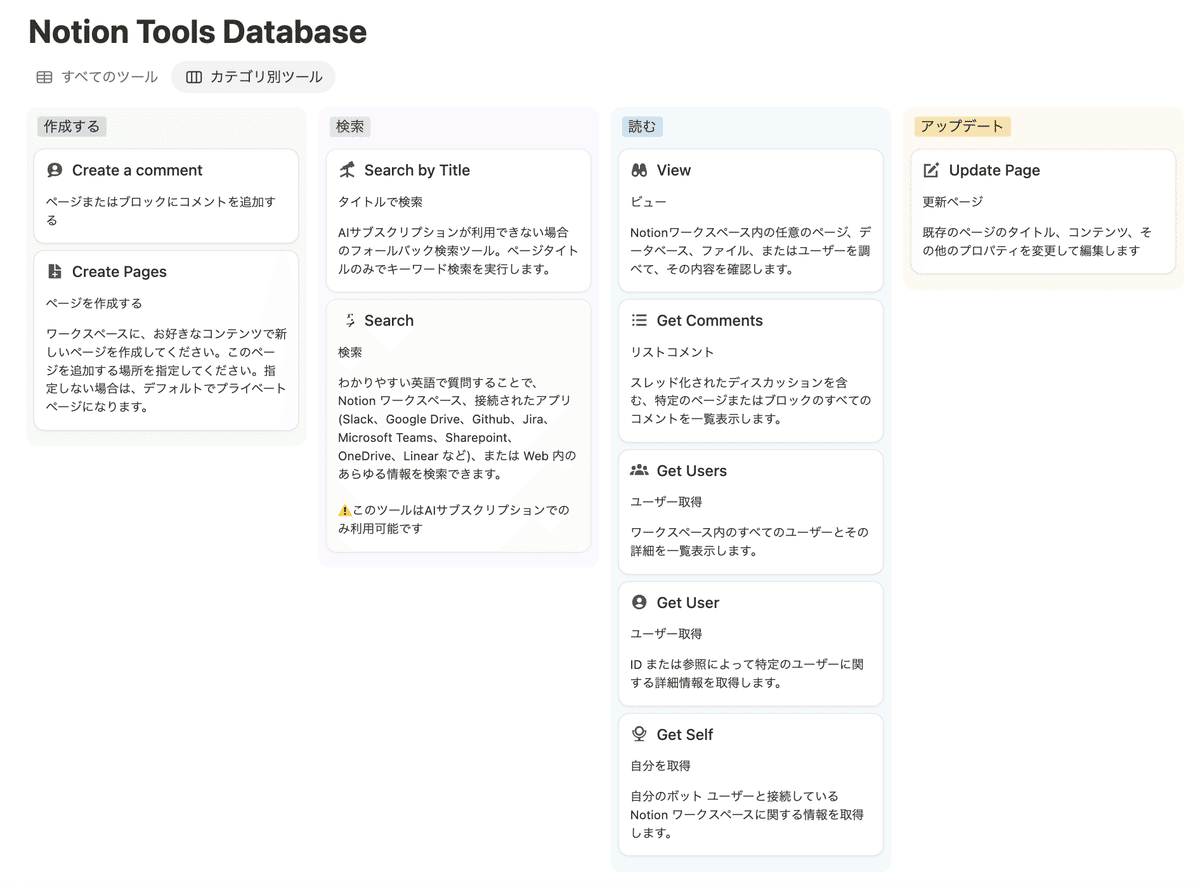This screenshot has height=885, width=1200.
Task: Click the list icon beside Get Comments
Action: [639, 321]
